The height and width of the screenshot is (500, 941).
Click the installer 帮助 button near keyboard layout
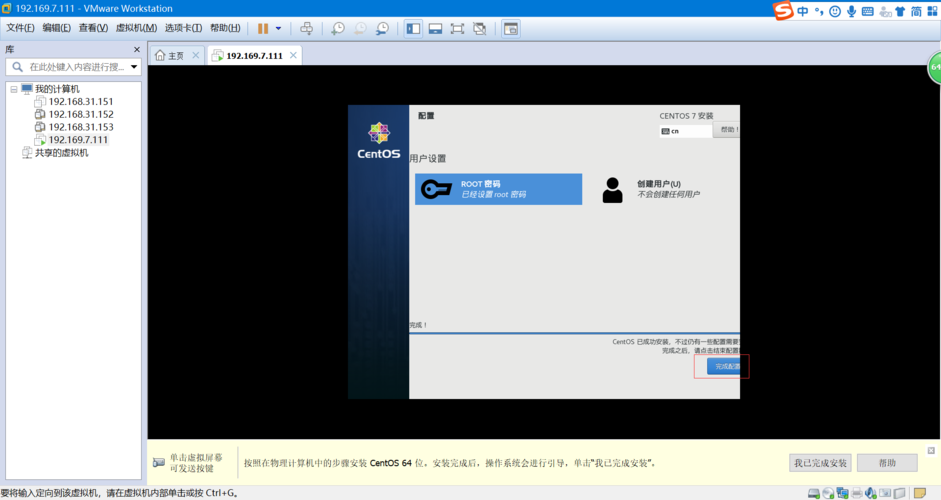[x=726, y=130]
